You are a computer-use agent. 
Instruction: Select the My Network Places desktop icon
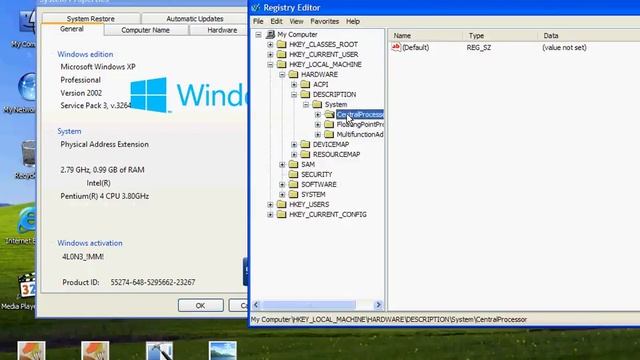pos(26,87)
